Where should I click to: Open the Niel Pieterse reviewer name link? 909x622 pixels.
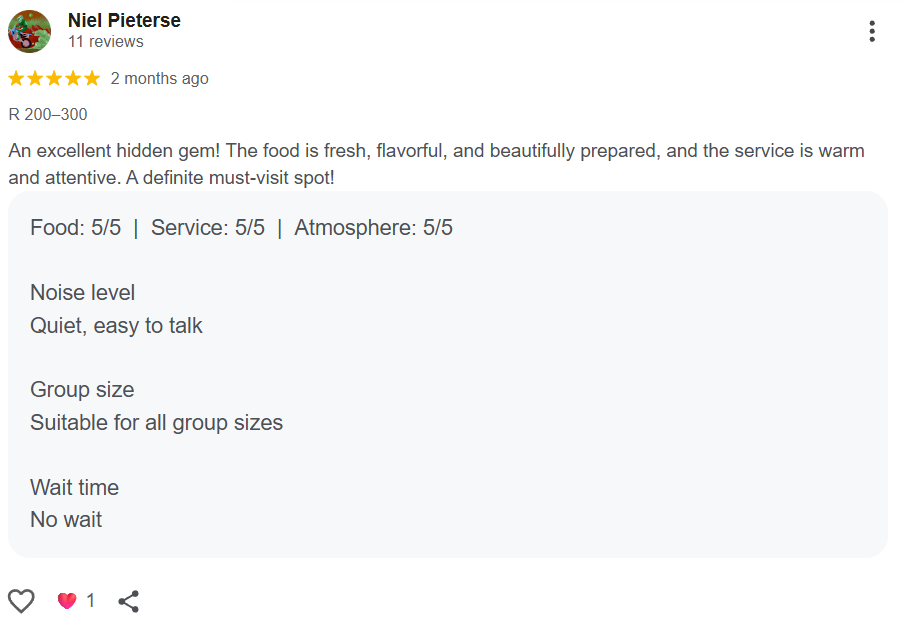click(x=124, y=20)
